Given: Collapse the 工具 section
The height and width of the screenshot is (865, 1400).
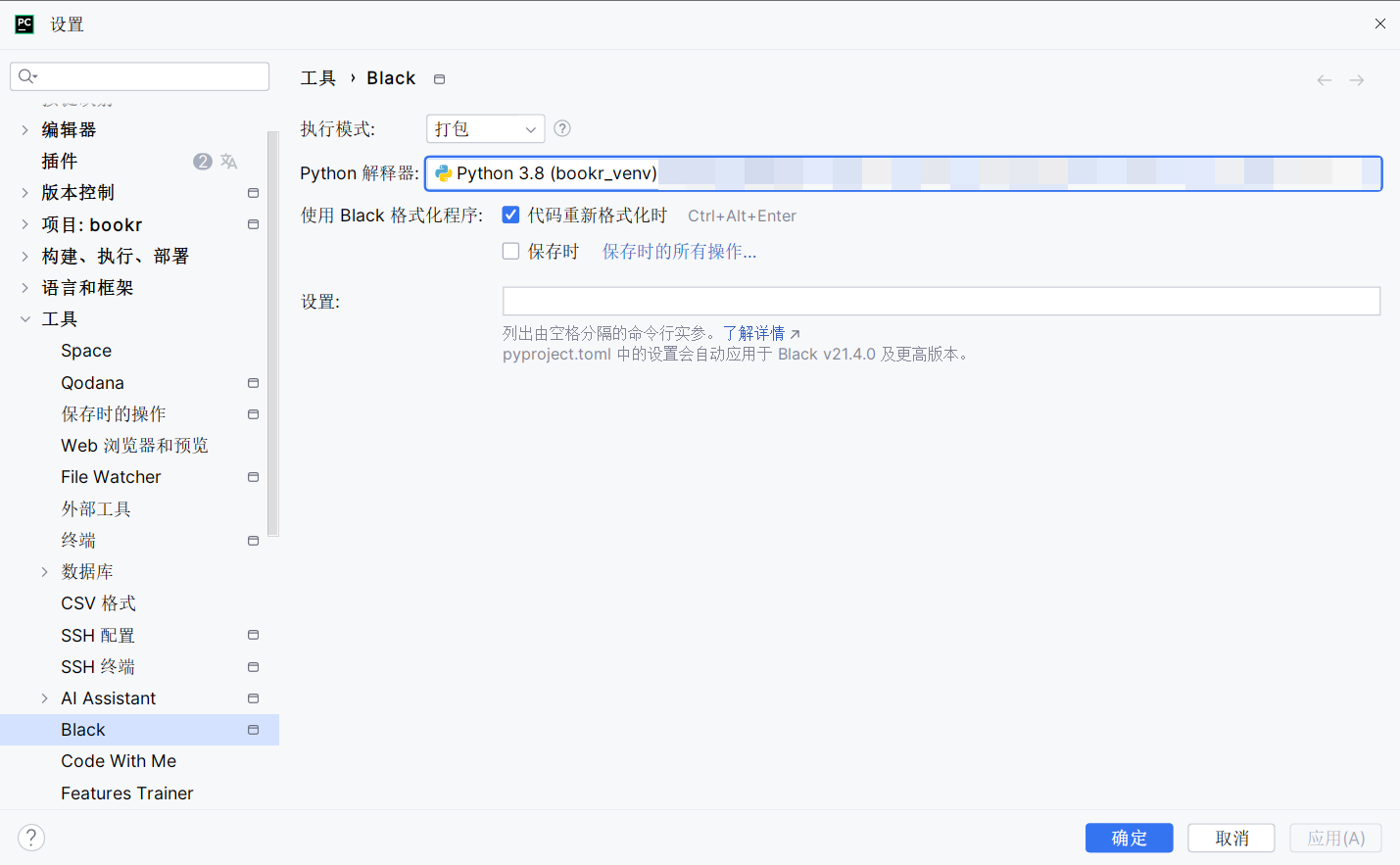Looking at the screenshot, I should (24, 318).
